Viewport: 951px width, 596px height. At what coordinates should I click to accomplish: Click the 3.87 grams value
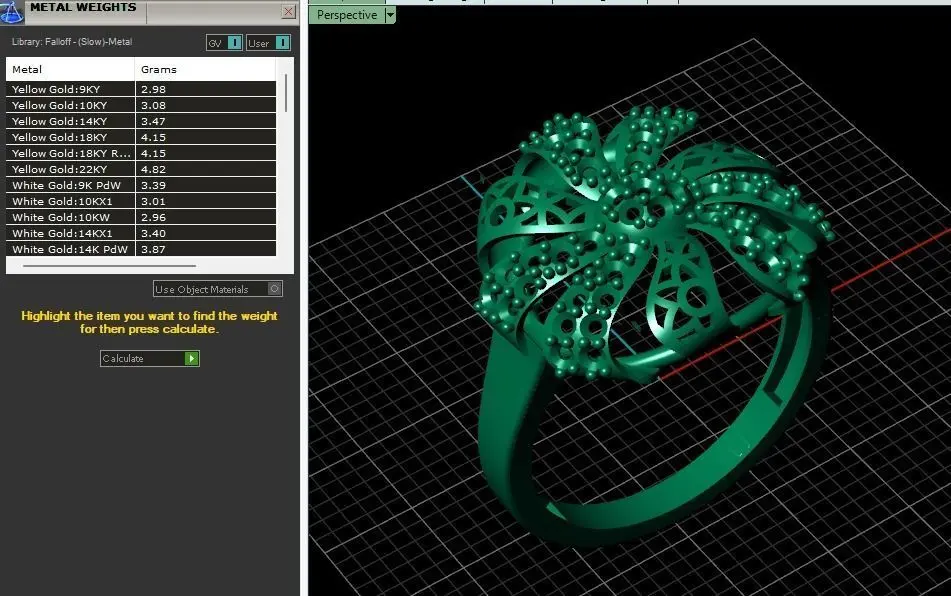coord(153,249)
